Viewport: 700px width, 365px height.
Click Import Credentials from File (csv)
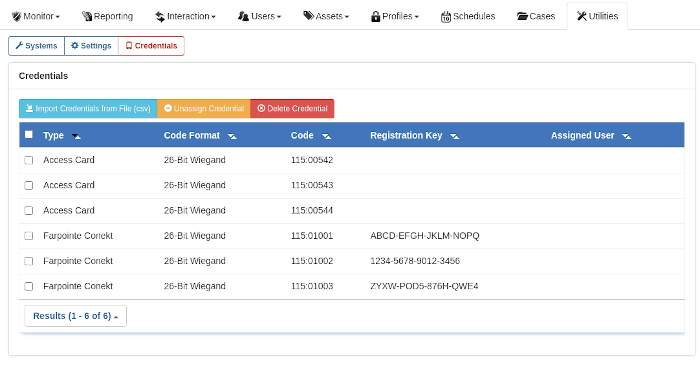click(x=88, y=108)
